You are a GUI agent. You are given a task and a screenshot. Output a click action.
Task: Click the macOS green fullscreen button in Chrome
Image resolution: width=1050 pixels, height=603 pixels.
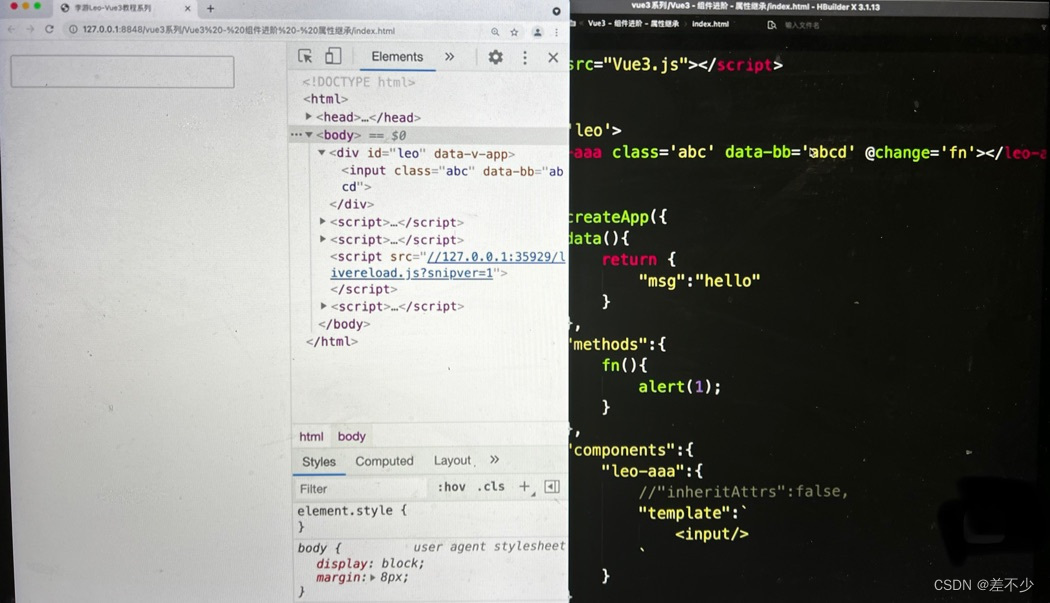coord(38,6)
